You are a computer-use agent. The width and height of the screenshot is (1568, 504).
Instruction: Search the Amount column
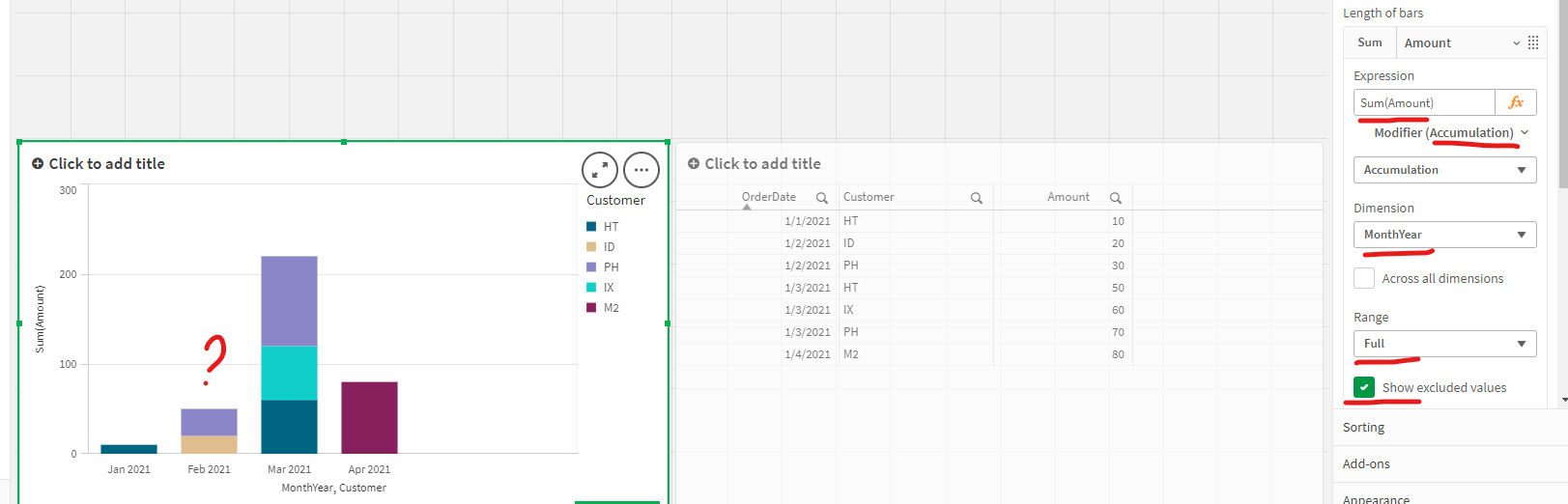tap(1116, 198)
